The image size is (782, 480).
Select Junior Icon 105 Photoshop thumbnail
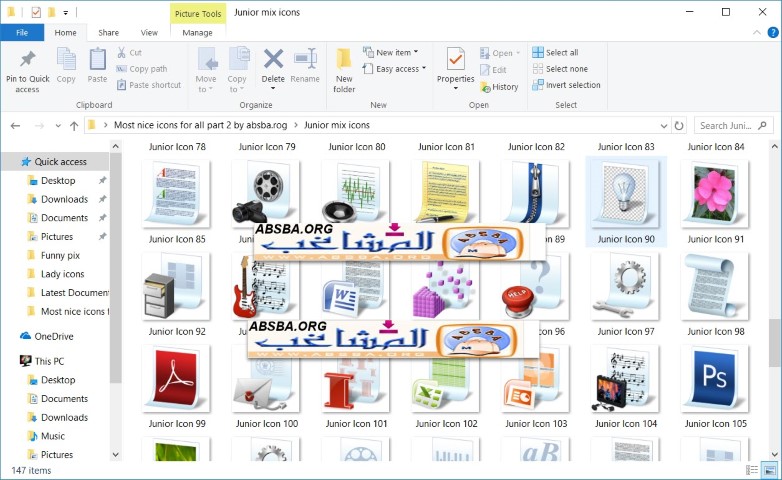pos(715,379)
